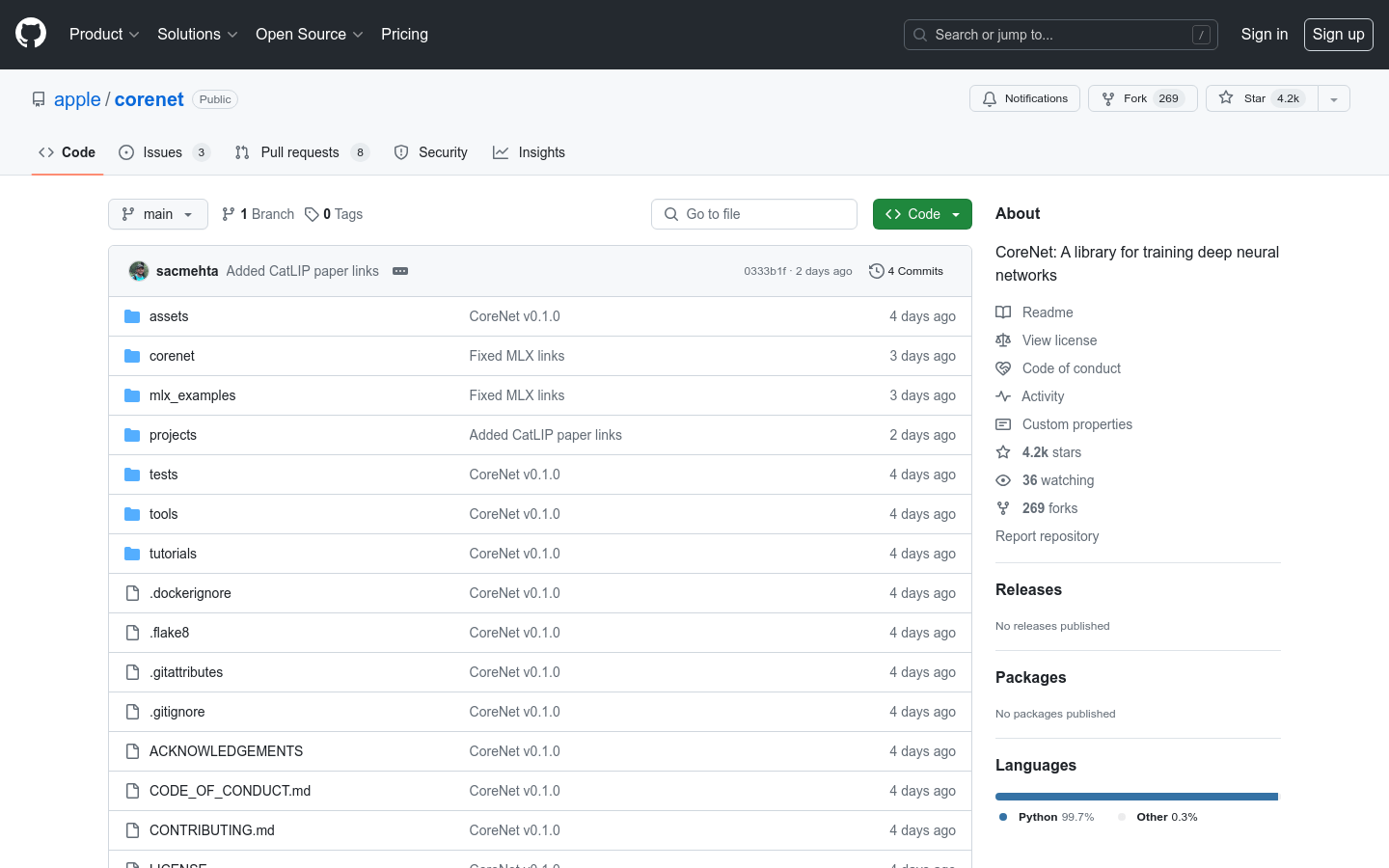The height and width of the screenshot is (868, 1389).
Task: Click the sacmehta author name
Action: [187, 271]
